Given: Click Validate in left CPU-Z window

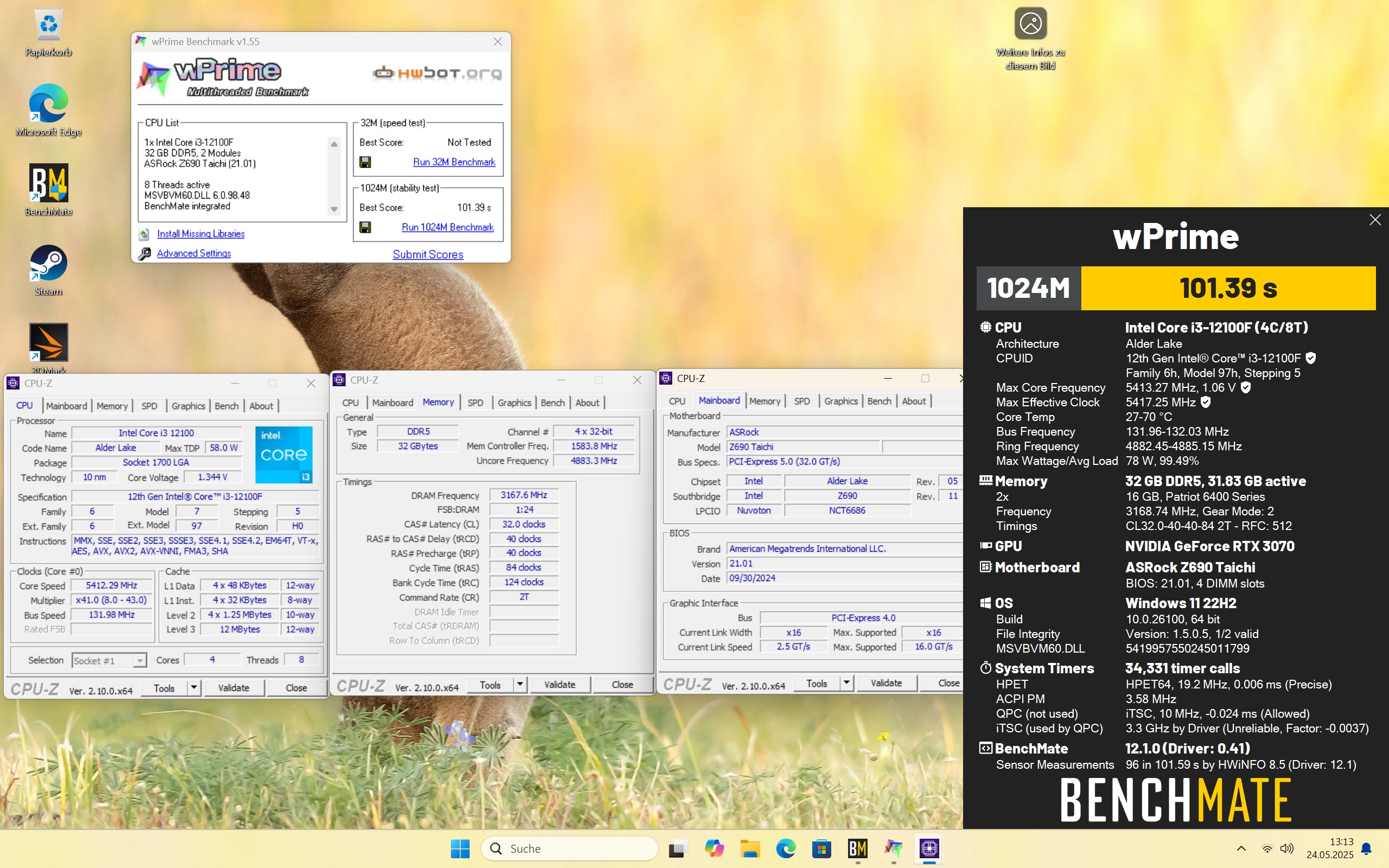Looking at the screenshot, I should pos(234,688).
